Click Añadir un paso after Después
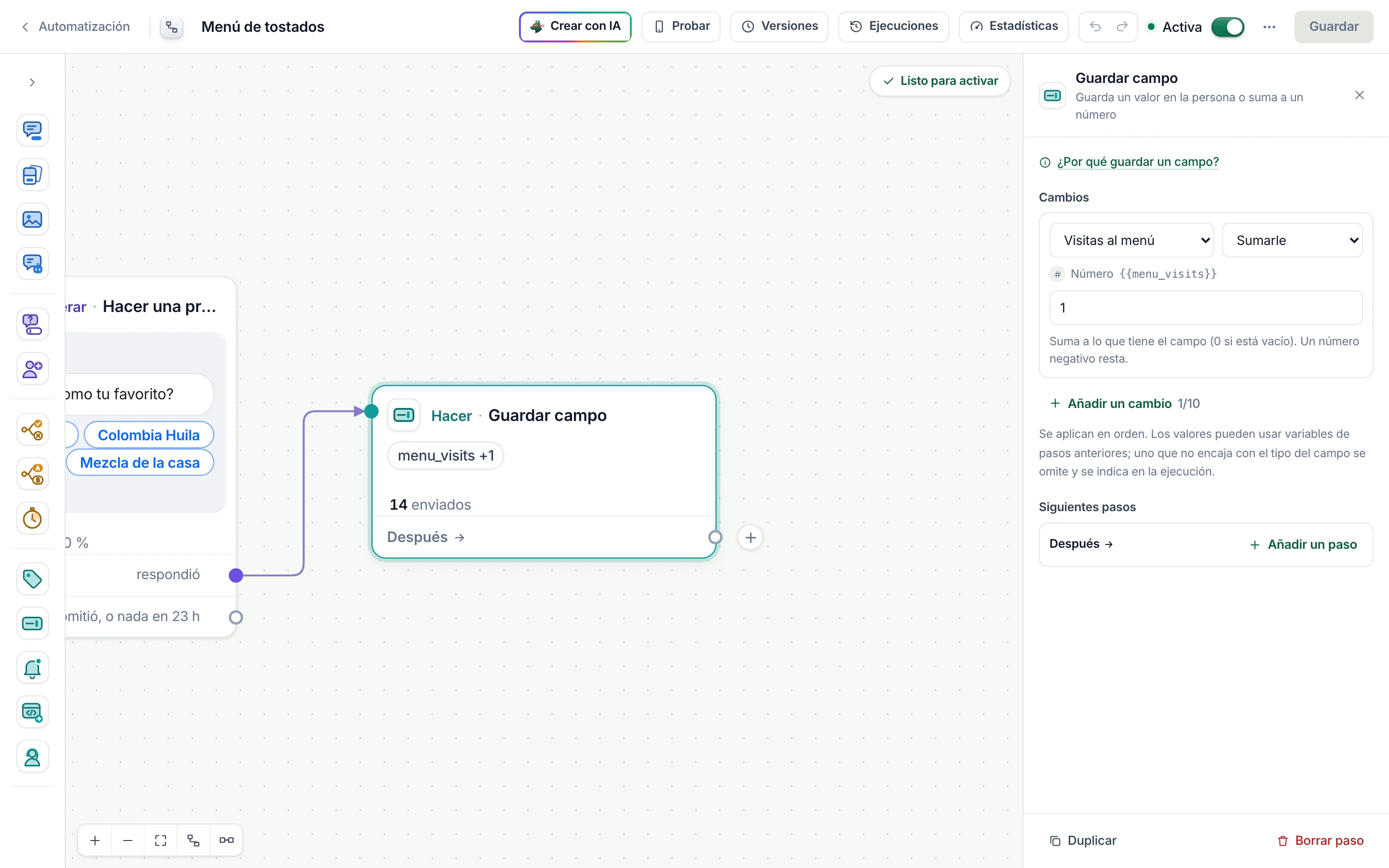 1303,544
